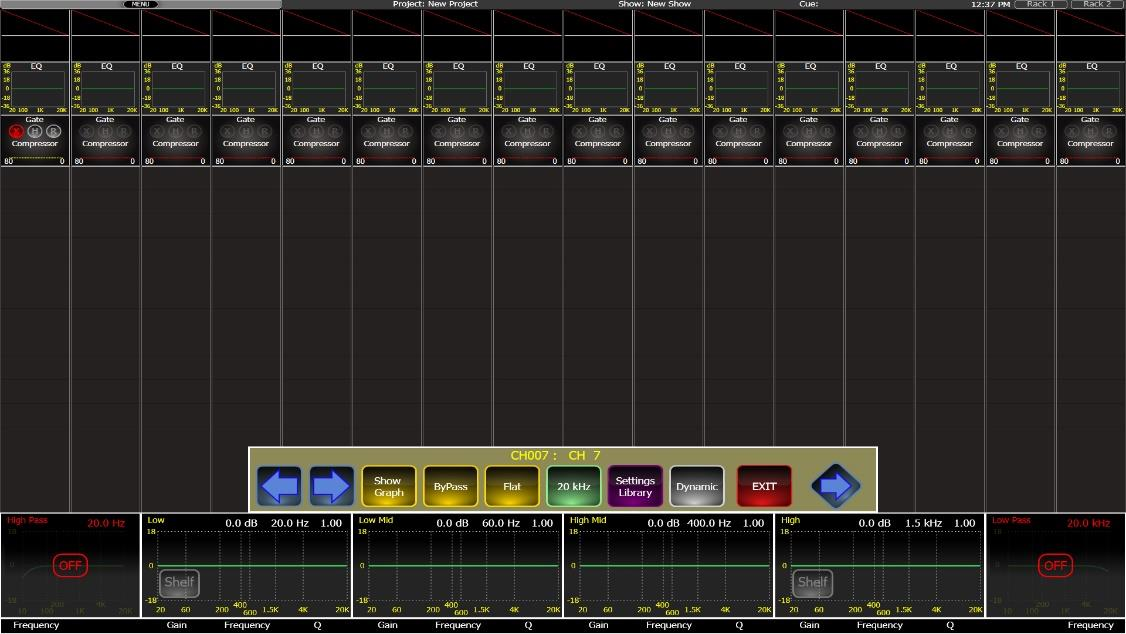Click the Low Pass 20.0 kHz value

click(x=1089, y=523)
